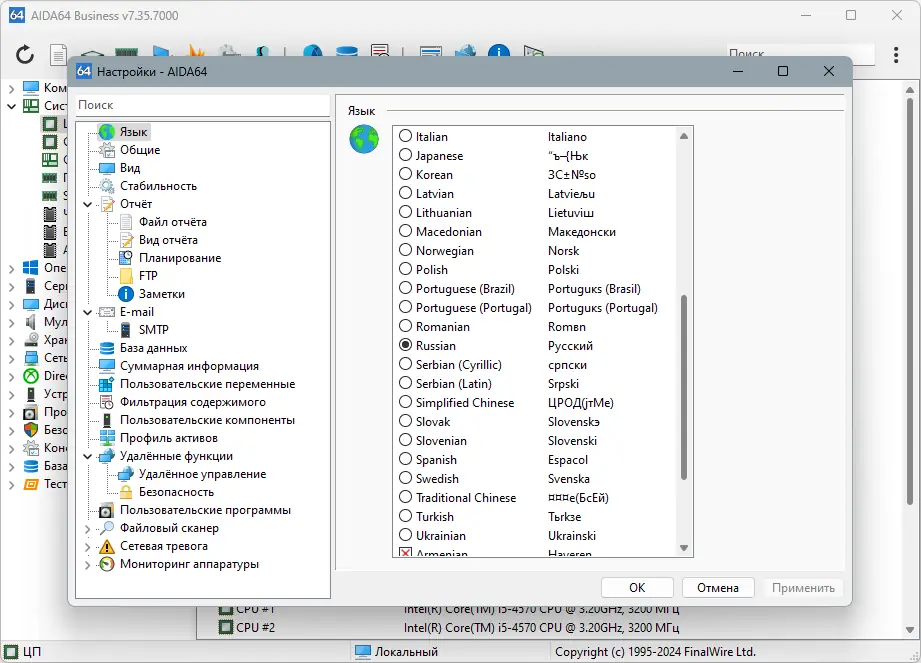The height and width of the screenshot is (663, 921).
Task: Click Сетевая тревога warning icon
Action: [x=107, y=546]
